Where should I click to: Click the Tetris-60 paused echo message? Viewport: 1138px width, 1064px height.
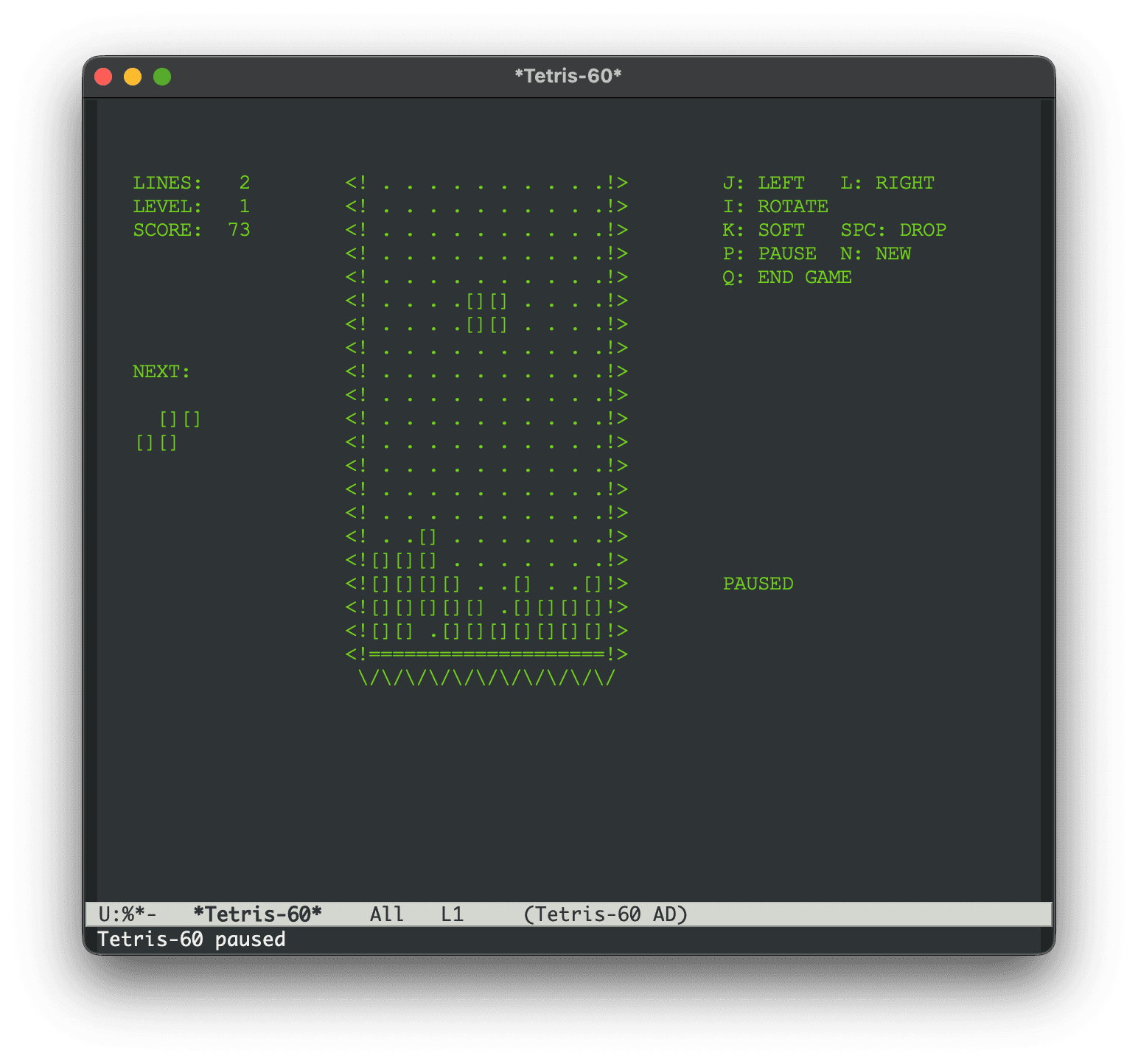(x=191, y=939)
